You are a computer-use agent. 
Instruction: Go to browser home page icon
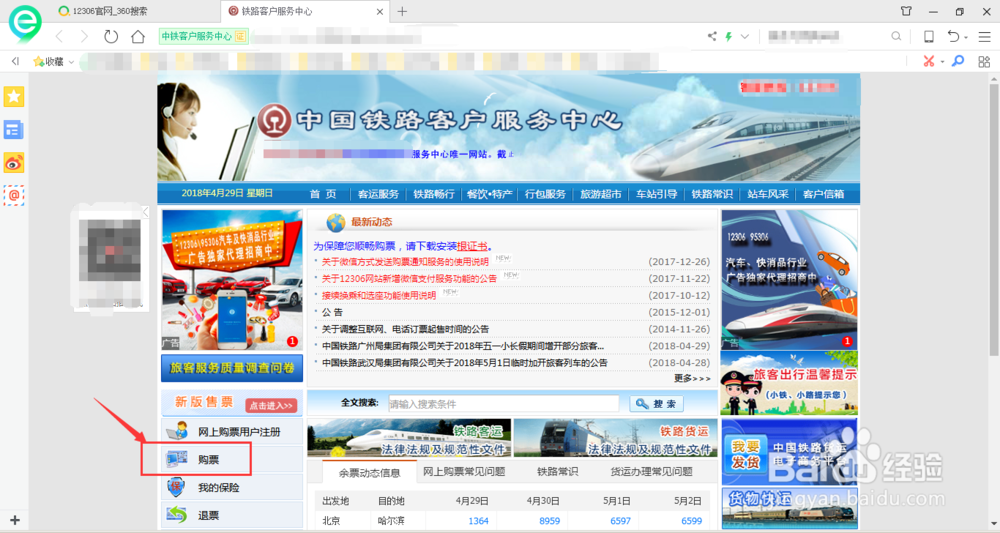pos(138,36)
